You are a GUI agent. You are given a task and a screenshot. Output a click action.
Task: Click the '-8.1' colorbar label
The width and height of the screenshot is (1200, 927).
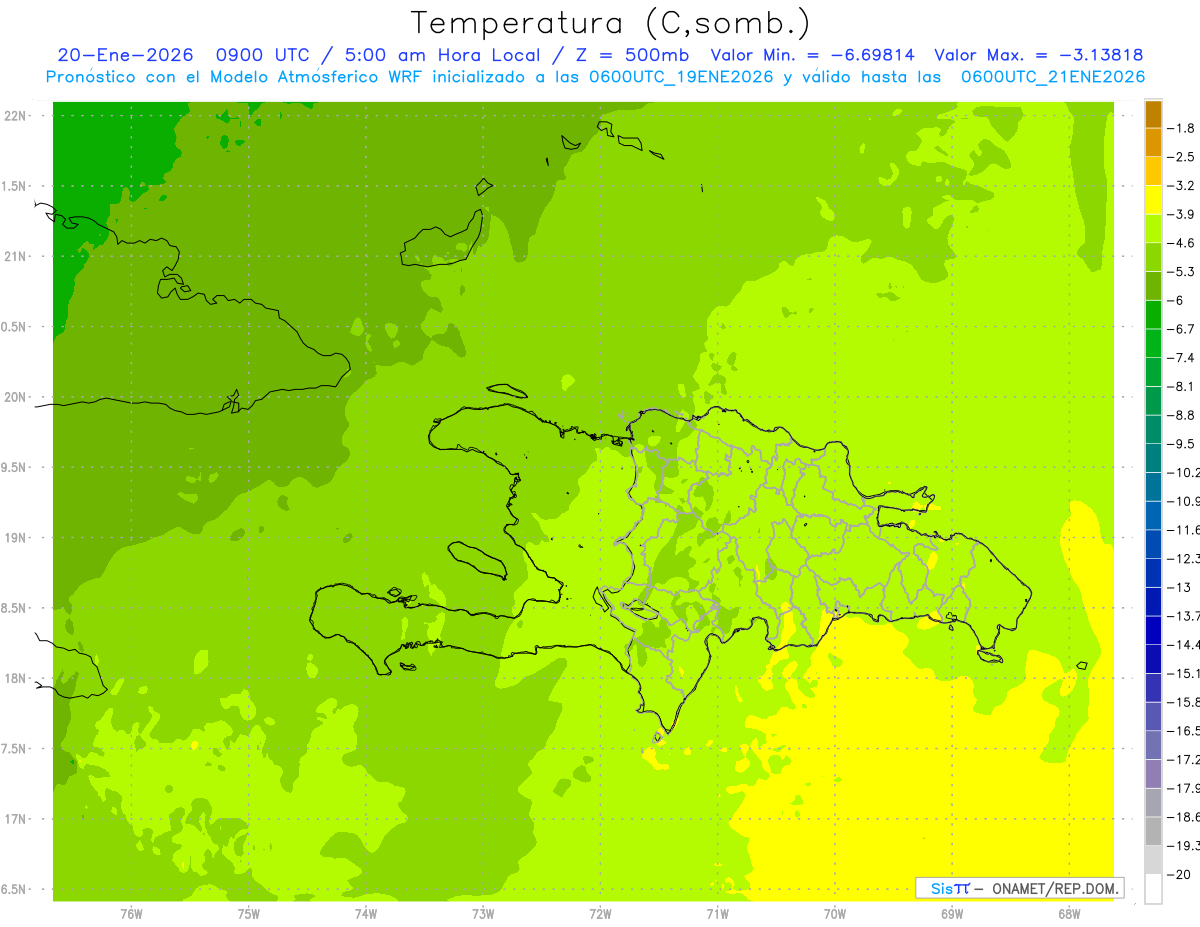click(x=1183, y=386)
